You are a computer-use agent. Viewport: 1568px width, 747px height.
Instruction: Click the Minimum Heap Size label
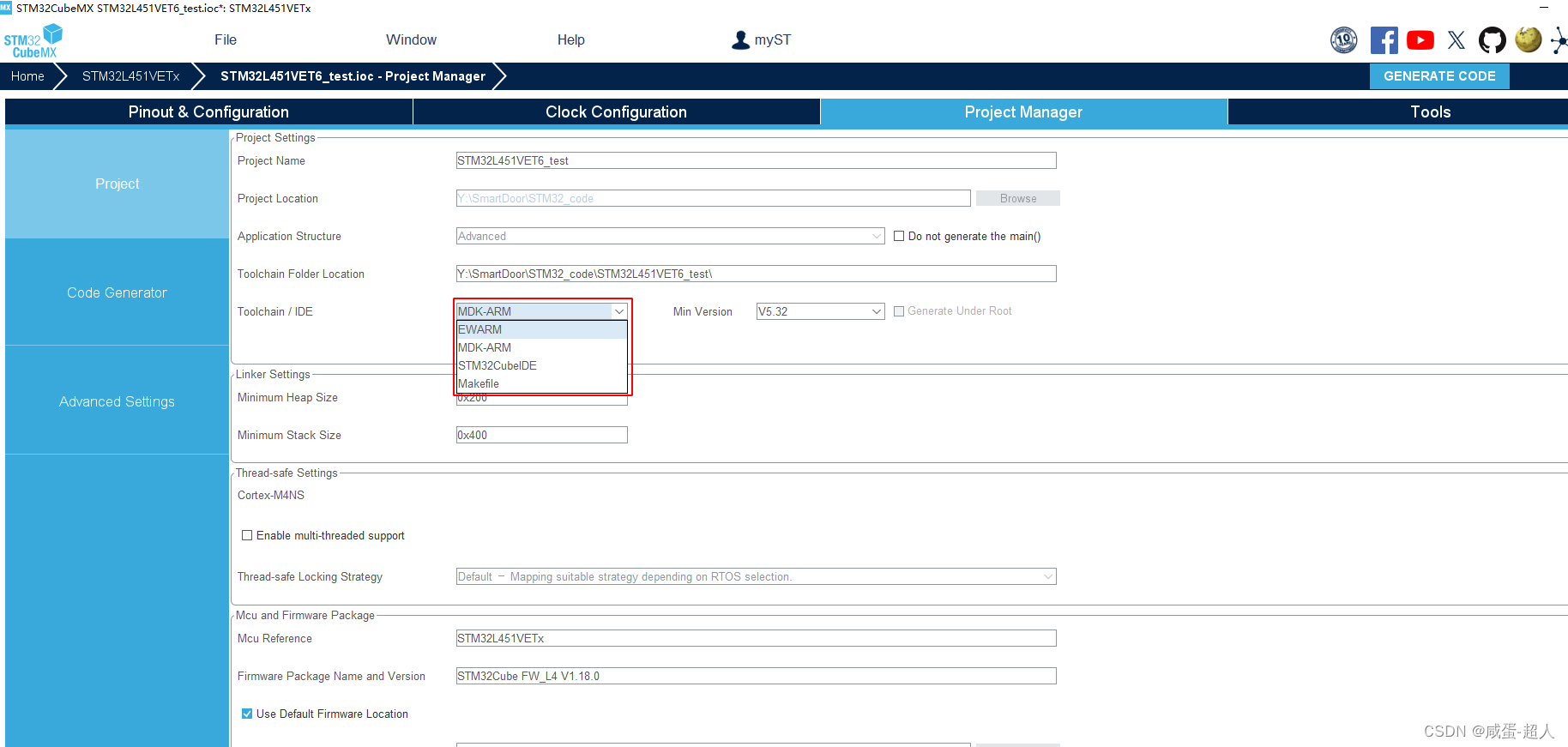(287, 397)
